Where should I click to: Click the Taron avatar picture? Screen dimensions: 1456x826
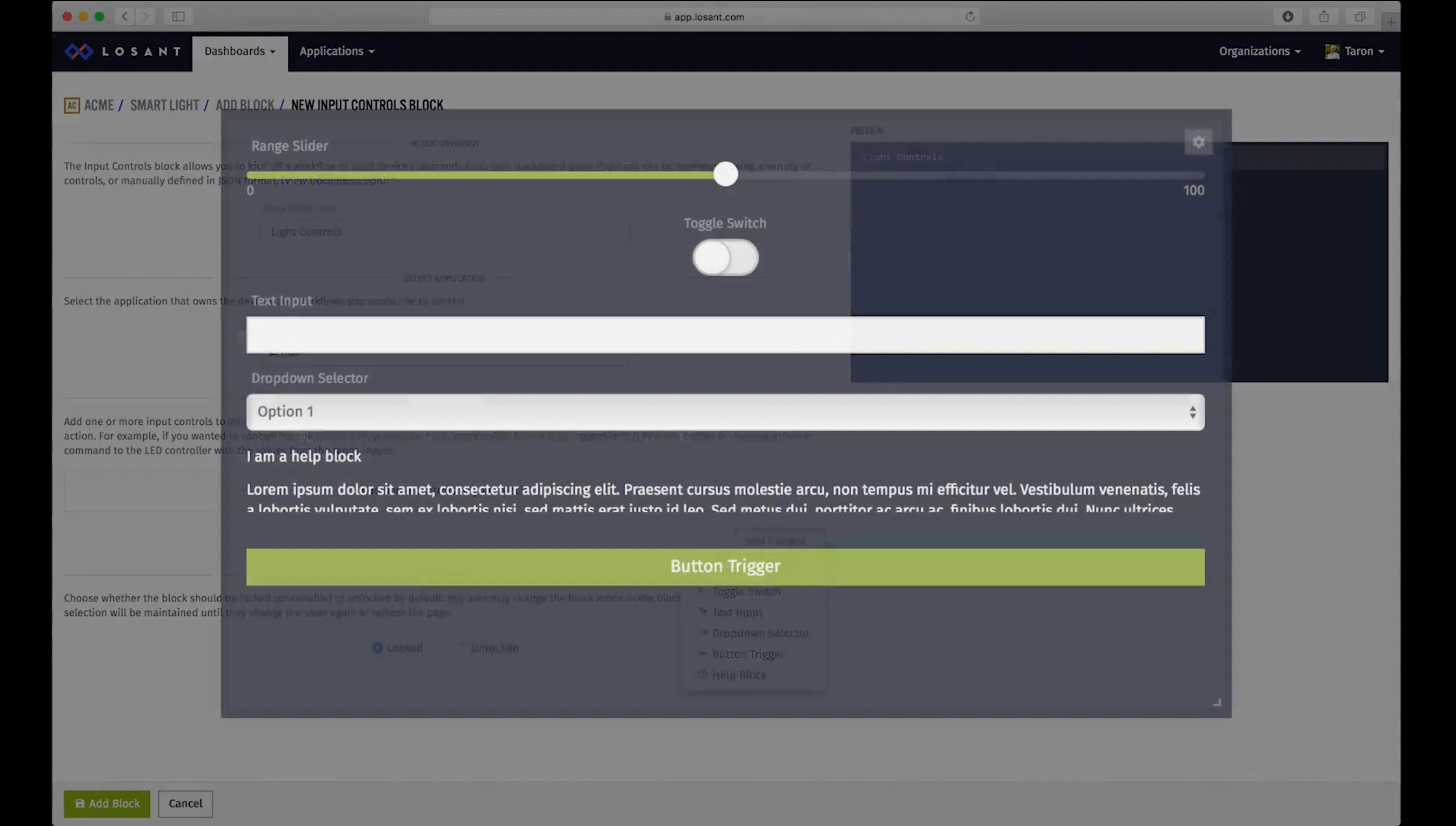(1332, 51)
